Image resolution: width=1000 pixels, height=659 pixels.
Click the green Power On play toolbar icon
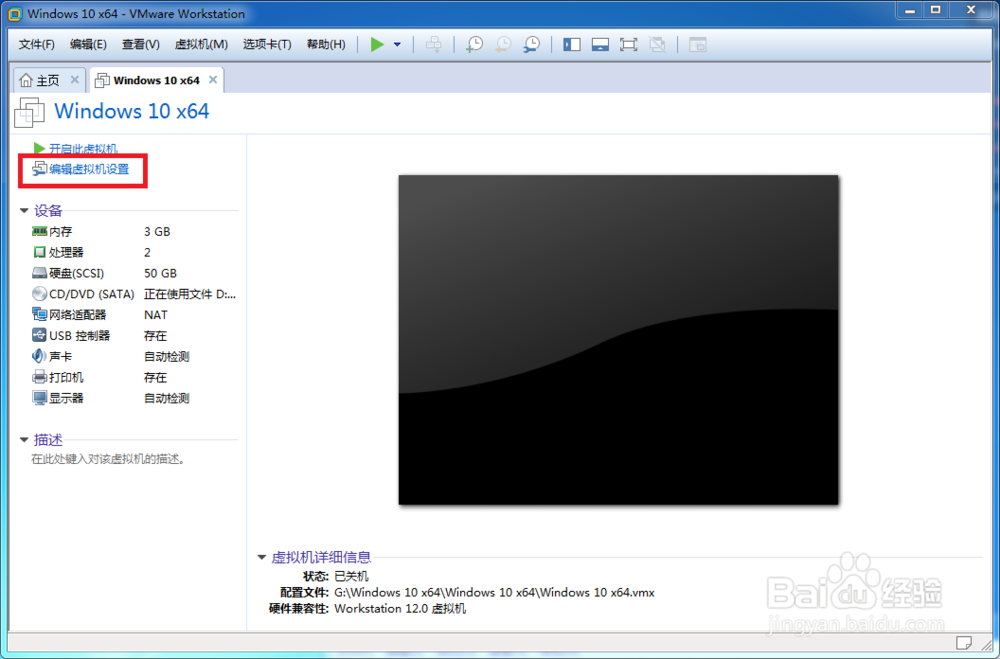[378, 45]
